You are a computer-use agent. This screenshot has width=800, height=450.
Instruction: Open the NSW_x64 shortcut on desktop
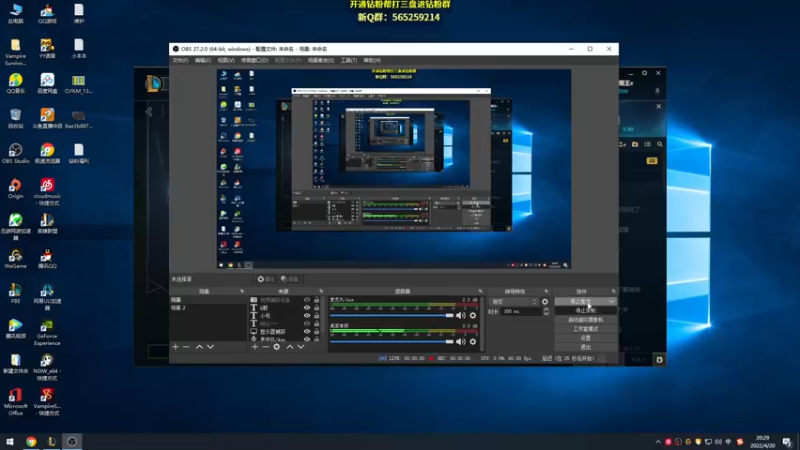point(47,367)
